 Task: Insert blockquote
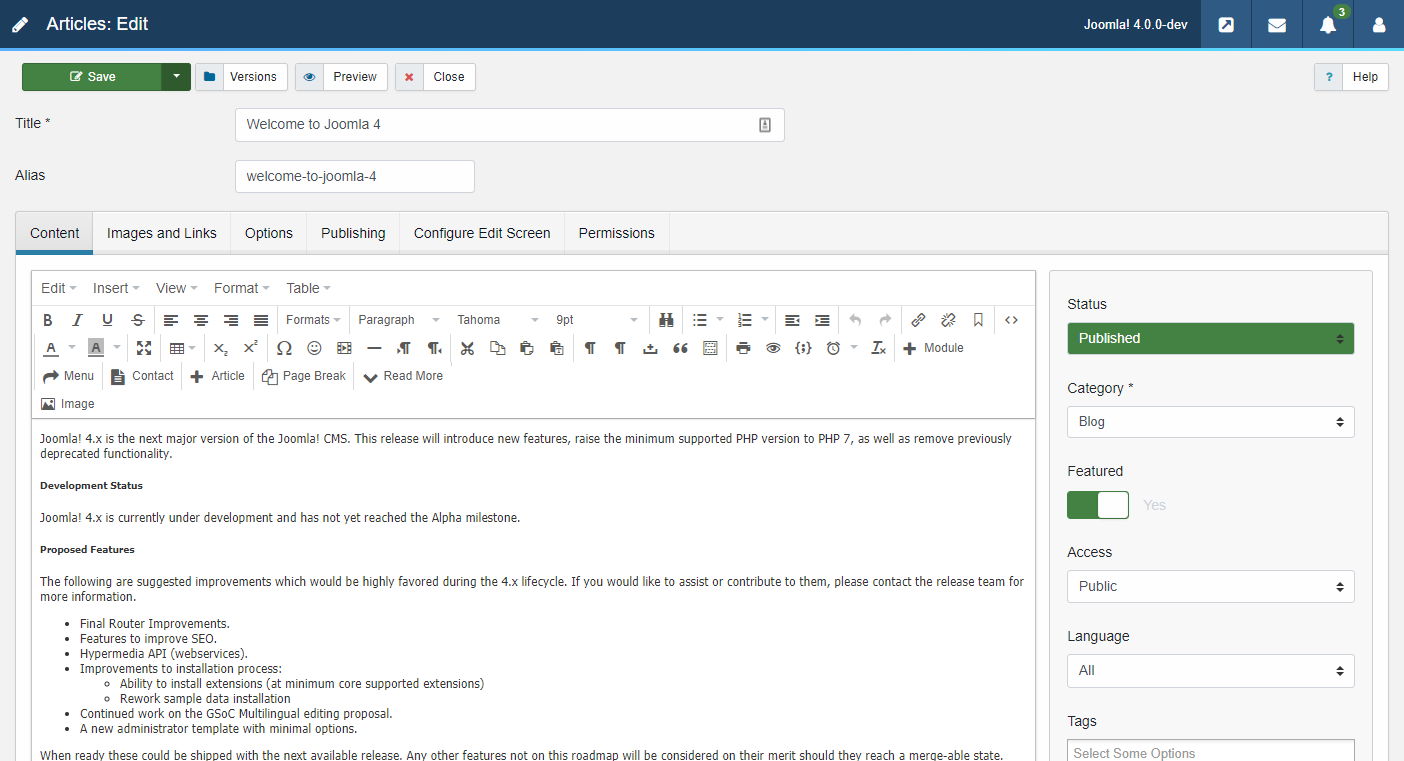[x=680, y=348]
